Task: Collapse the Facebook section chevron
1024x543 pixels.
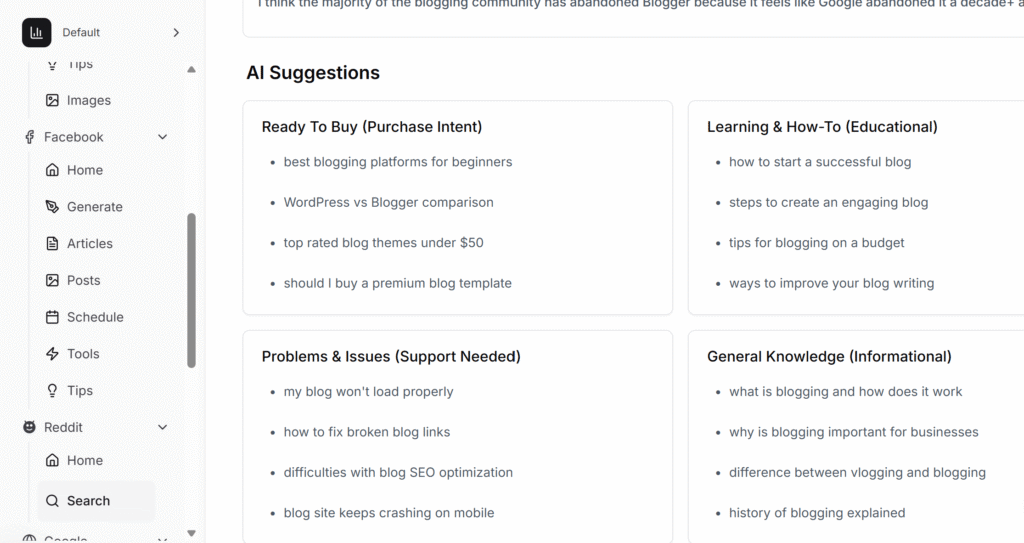Action: (x=163, y=137)
